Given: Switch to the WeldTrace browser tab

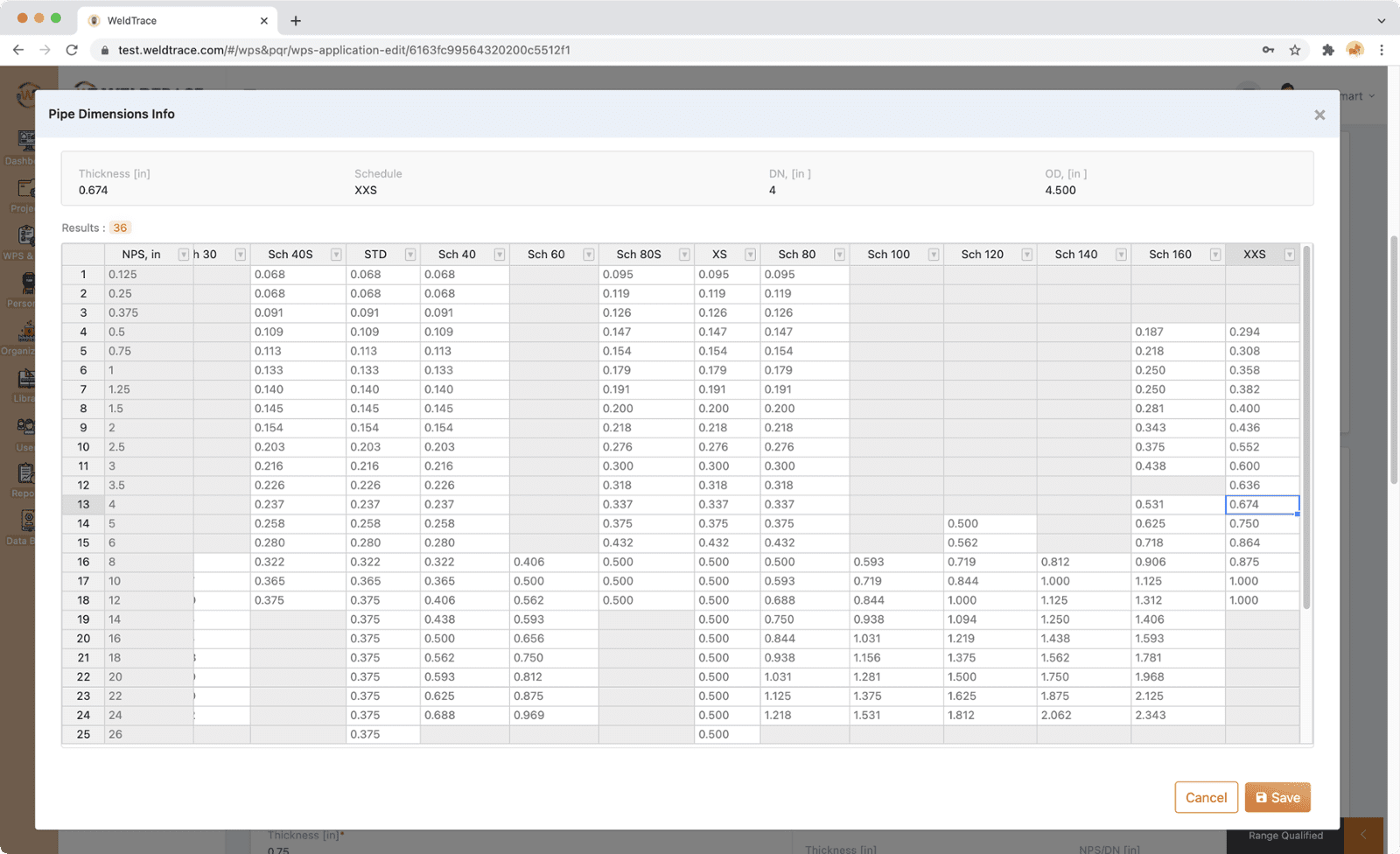Looking at the screenshot, I should tap(175, 20).
